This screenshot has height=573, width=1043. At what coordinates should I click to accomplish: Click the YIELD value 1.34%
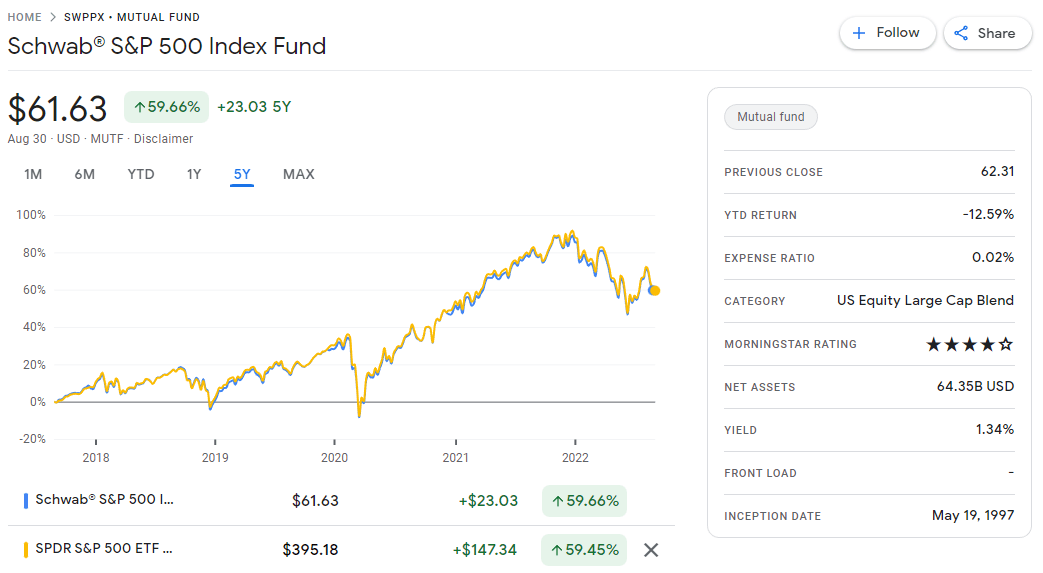[x=994, y=429]
